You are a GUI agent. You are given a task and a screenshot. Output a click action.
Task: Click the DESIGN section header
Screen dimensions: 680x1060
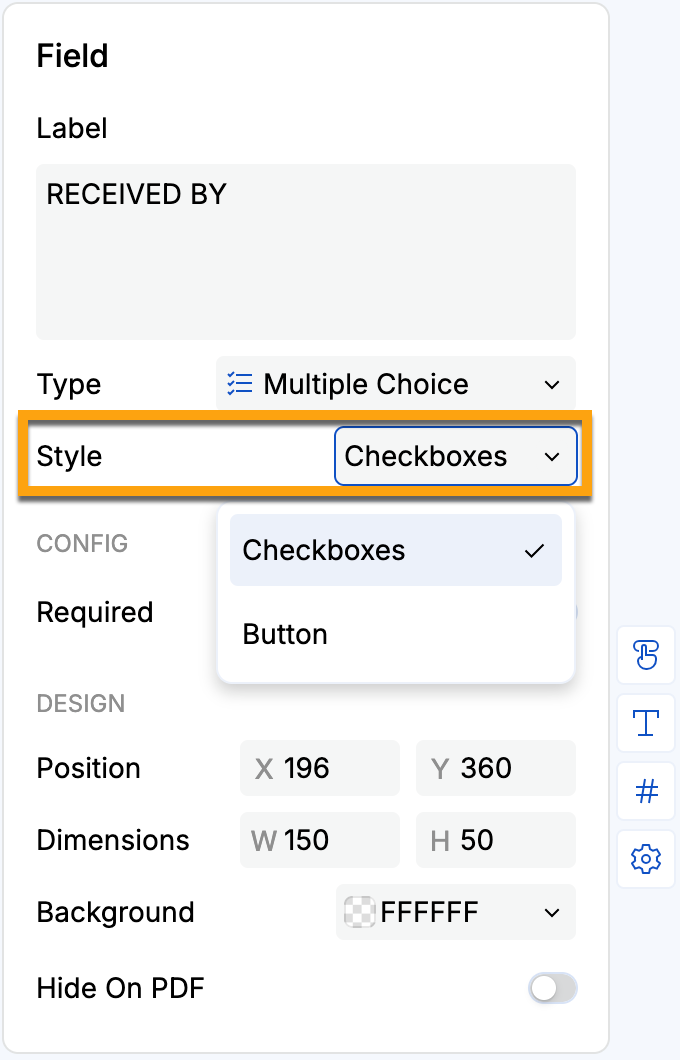click(x=81, y=704)
